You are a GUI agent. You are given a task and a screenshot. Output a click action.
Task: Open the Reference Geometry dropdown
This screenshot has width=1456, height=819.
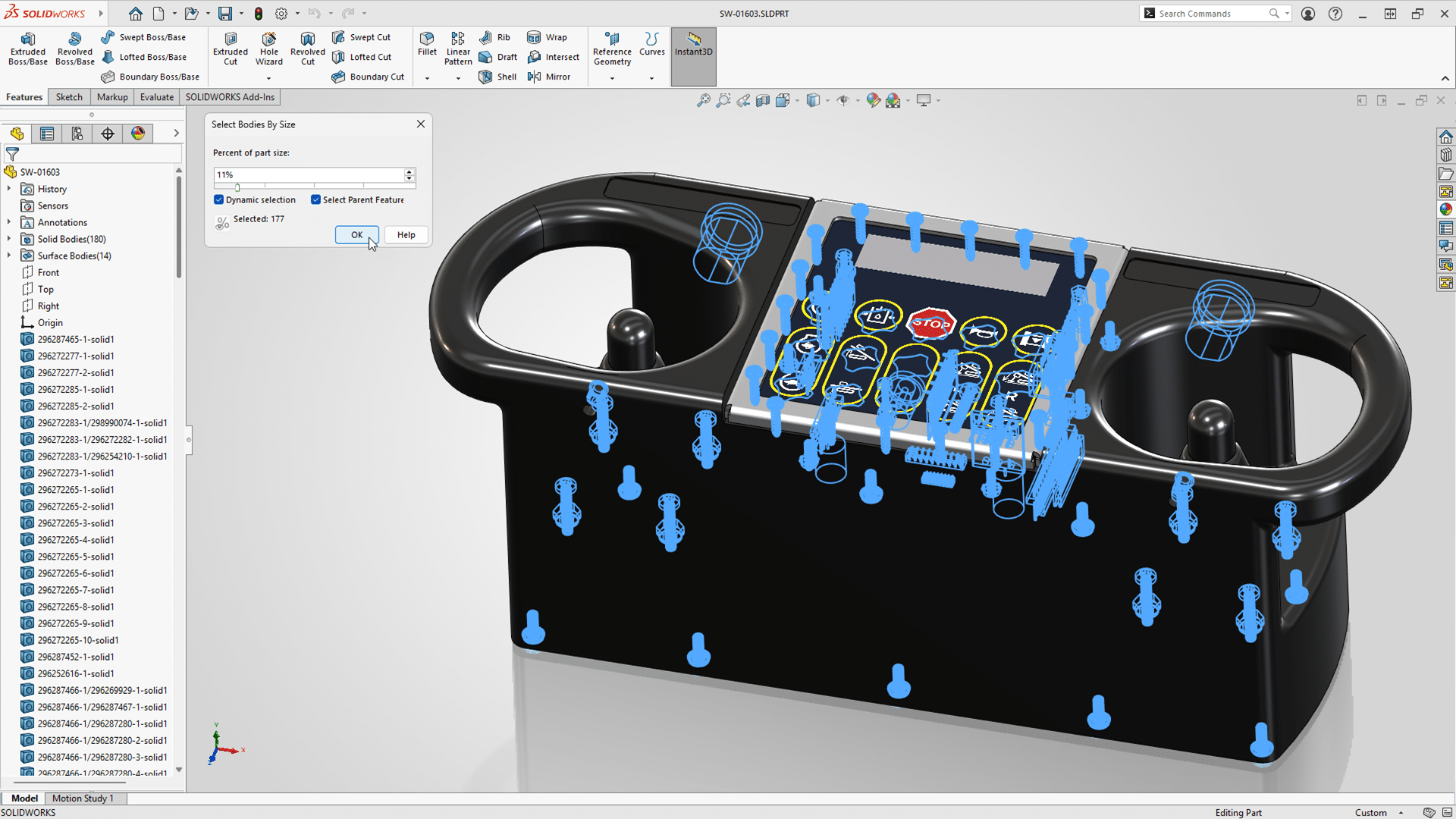coord(612,77)
